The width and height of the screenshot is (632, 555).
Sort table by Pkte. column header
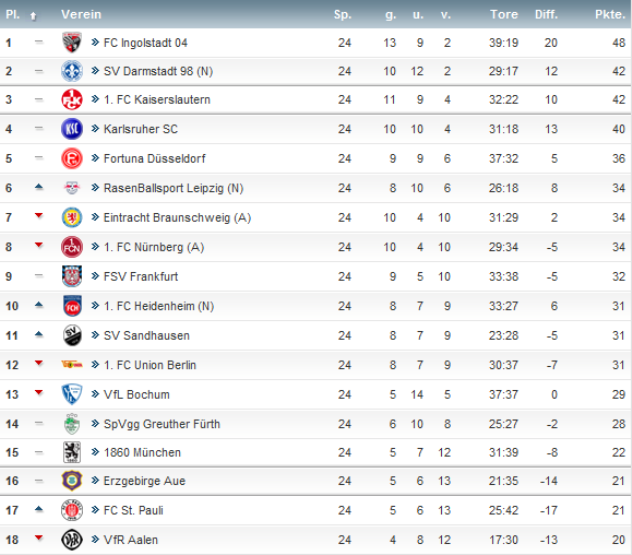click(609, 15)
